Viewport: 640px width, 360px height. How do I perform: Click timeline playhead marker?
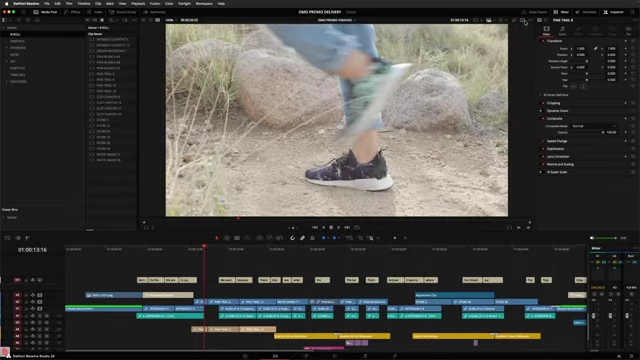tap(204, 247)
